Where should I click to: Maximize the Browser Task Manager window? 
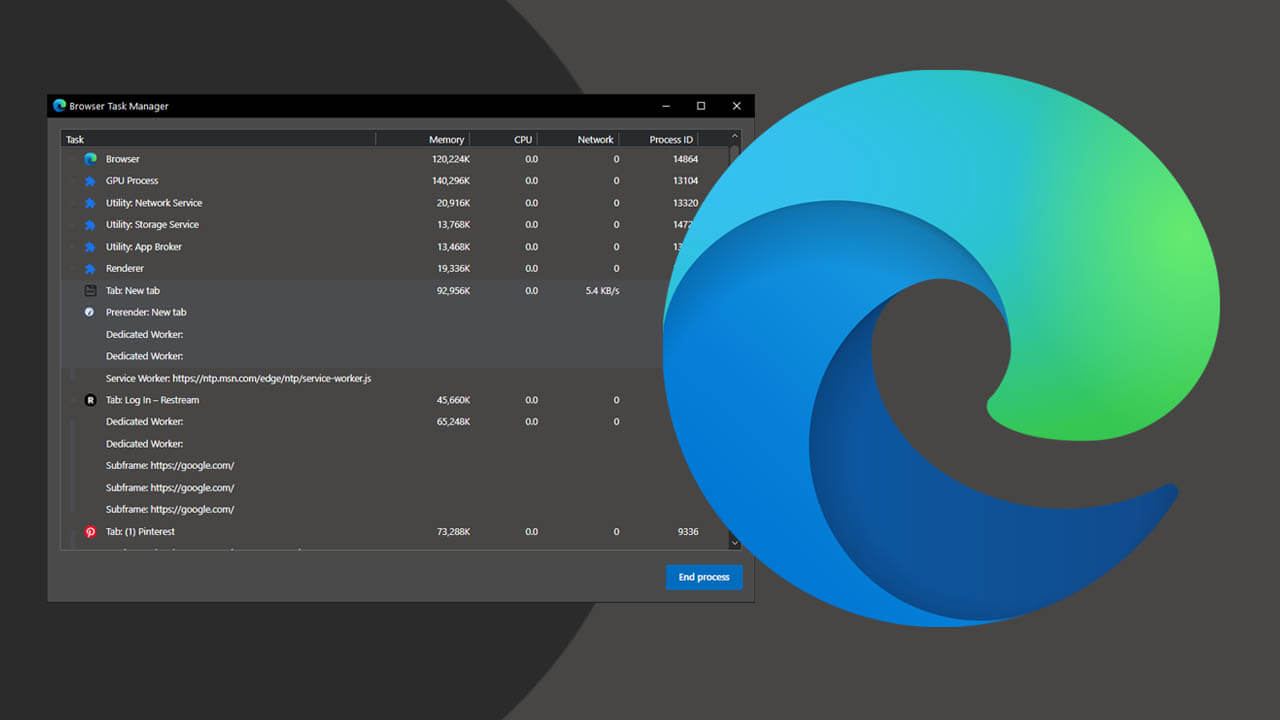[701, 106]
